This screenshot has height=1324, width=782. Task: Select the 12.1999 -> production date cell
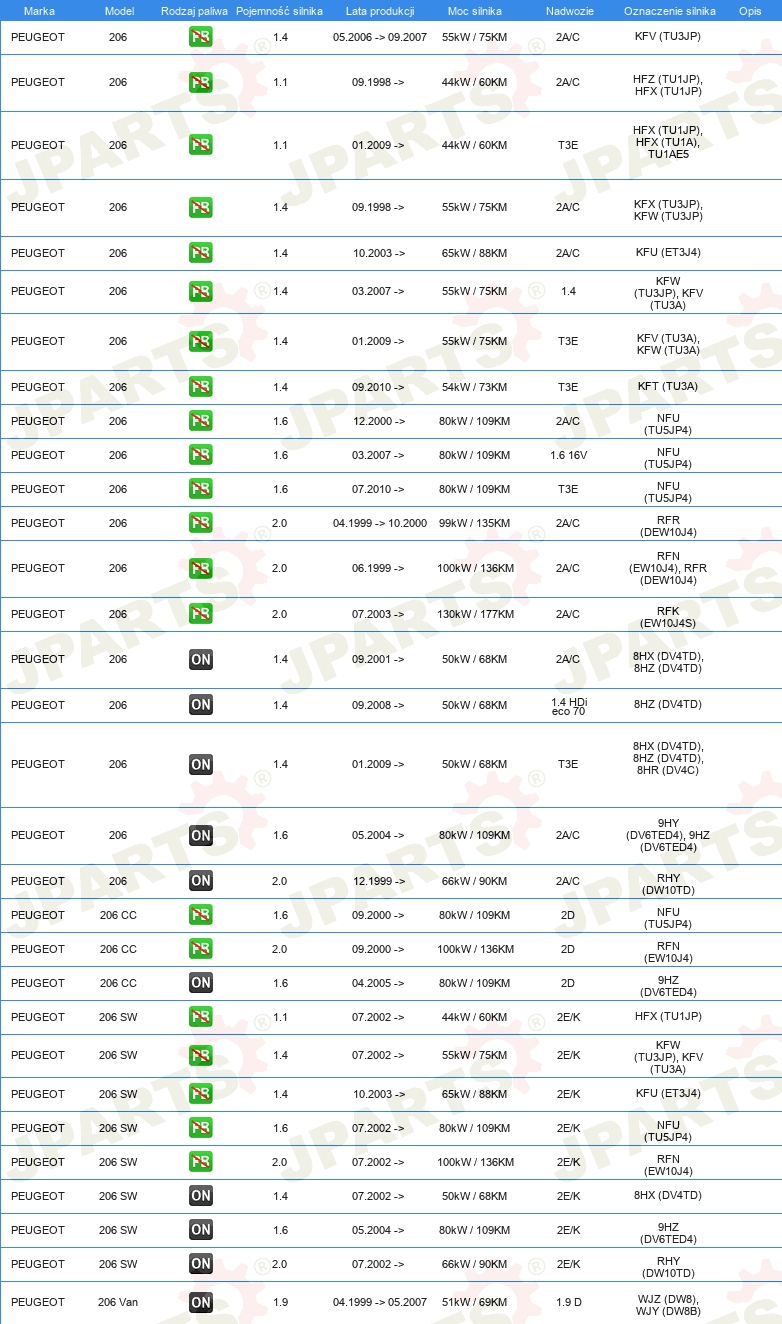379,881
